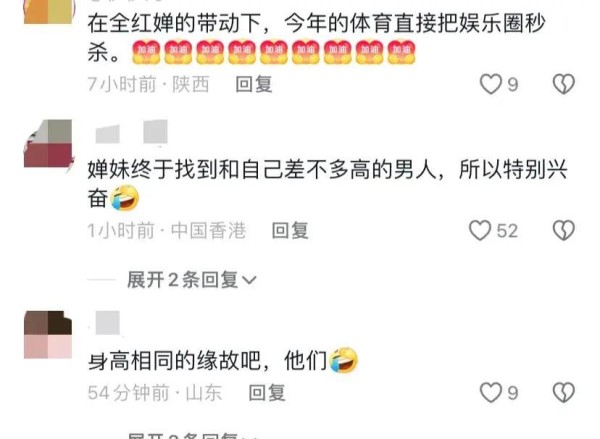Tap the first 加油 heart sticker

pos(146,52)
